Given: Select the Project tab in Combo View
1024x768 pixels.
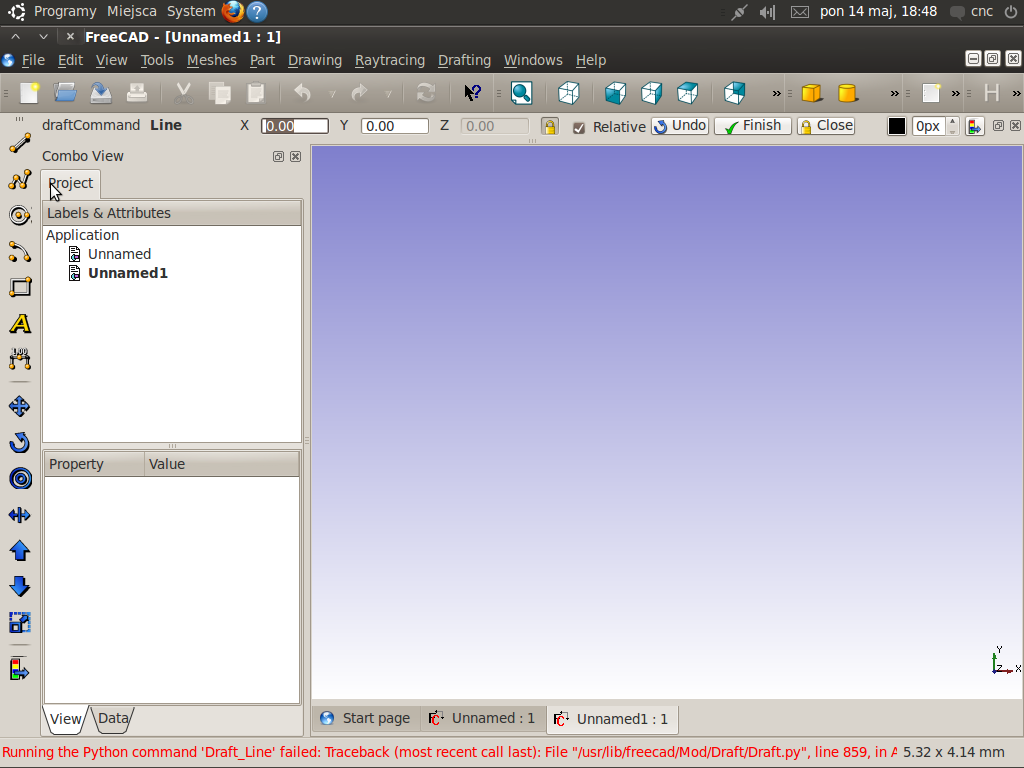Looking at the screenshot, I should coord(71,183).
